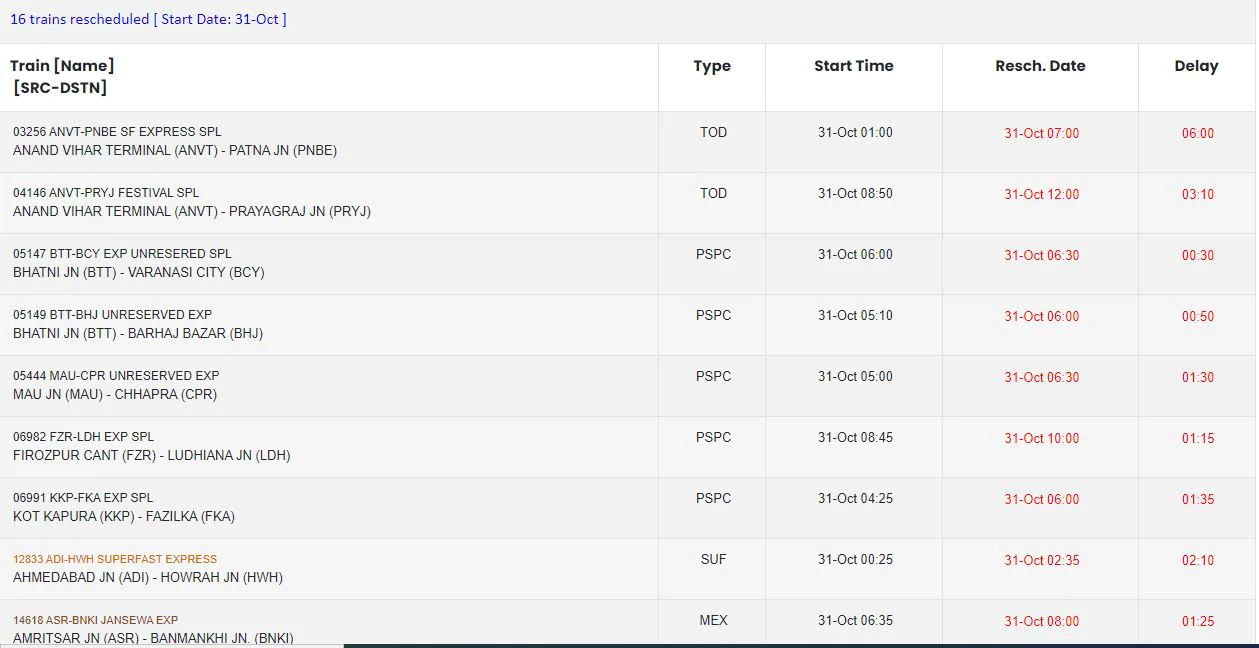
Task: Click route KOT KAPURA - FAZILKA
Action: (124, 517)
